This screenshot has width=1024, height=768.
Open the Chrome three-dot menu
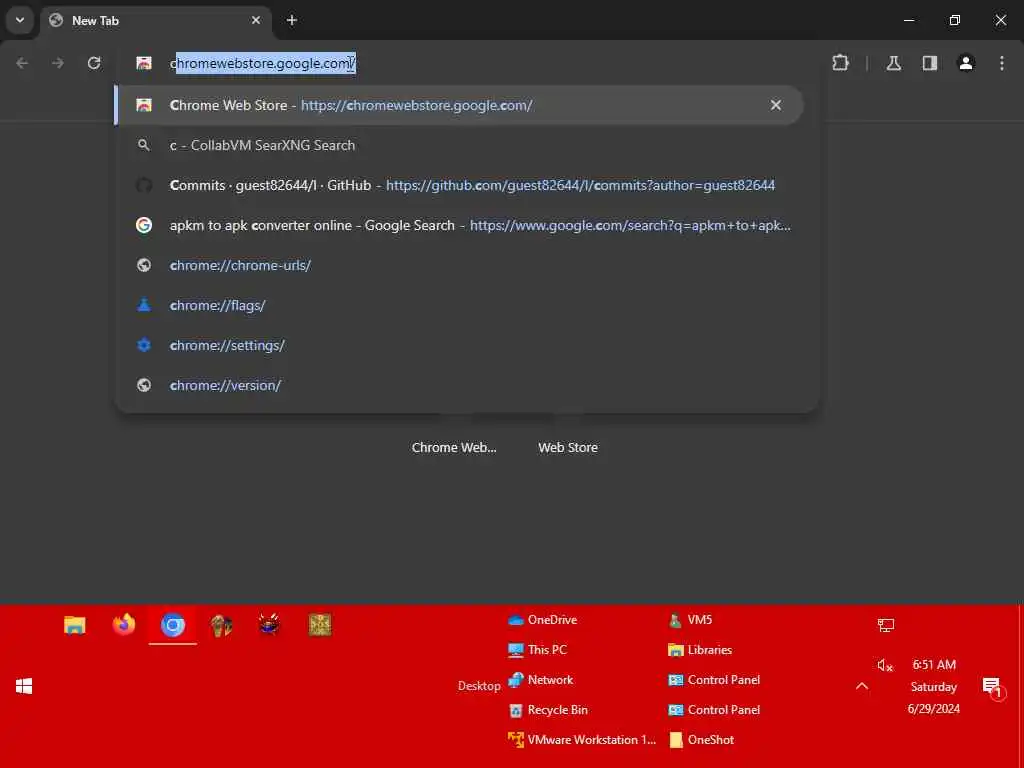click(x=1002, y=63)
